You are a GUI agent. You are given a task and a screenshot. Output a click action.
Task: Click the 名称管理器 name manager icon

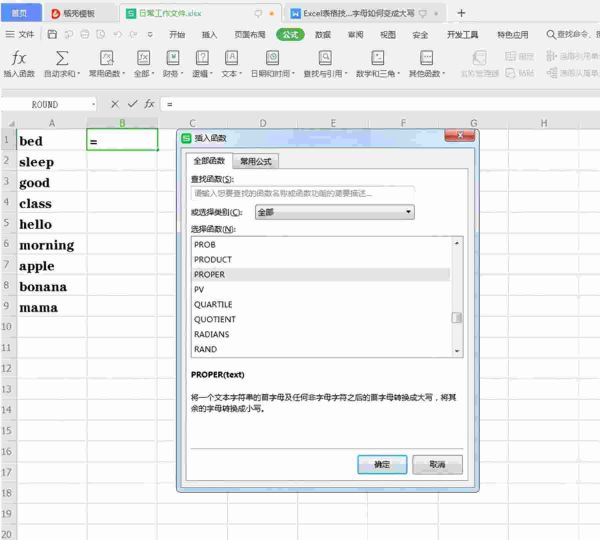point(479,58)
